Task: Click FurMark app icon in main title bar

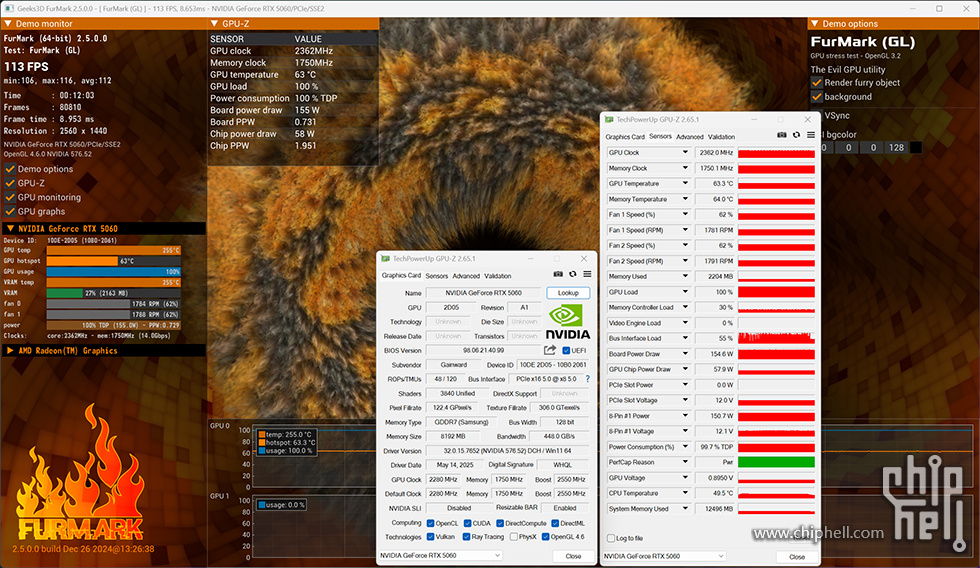Action: (9, 8)
